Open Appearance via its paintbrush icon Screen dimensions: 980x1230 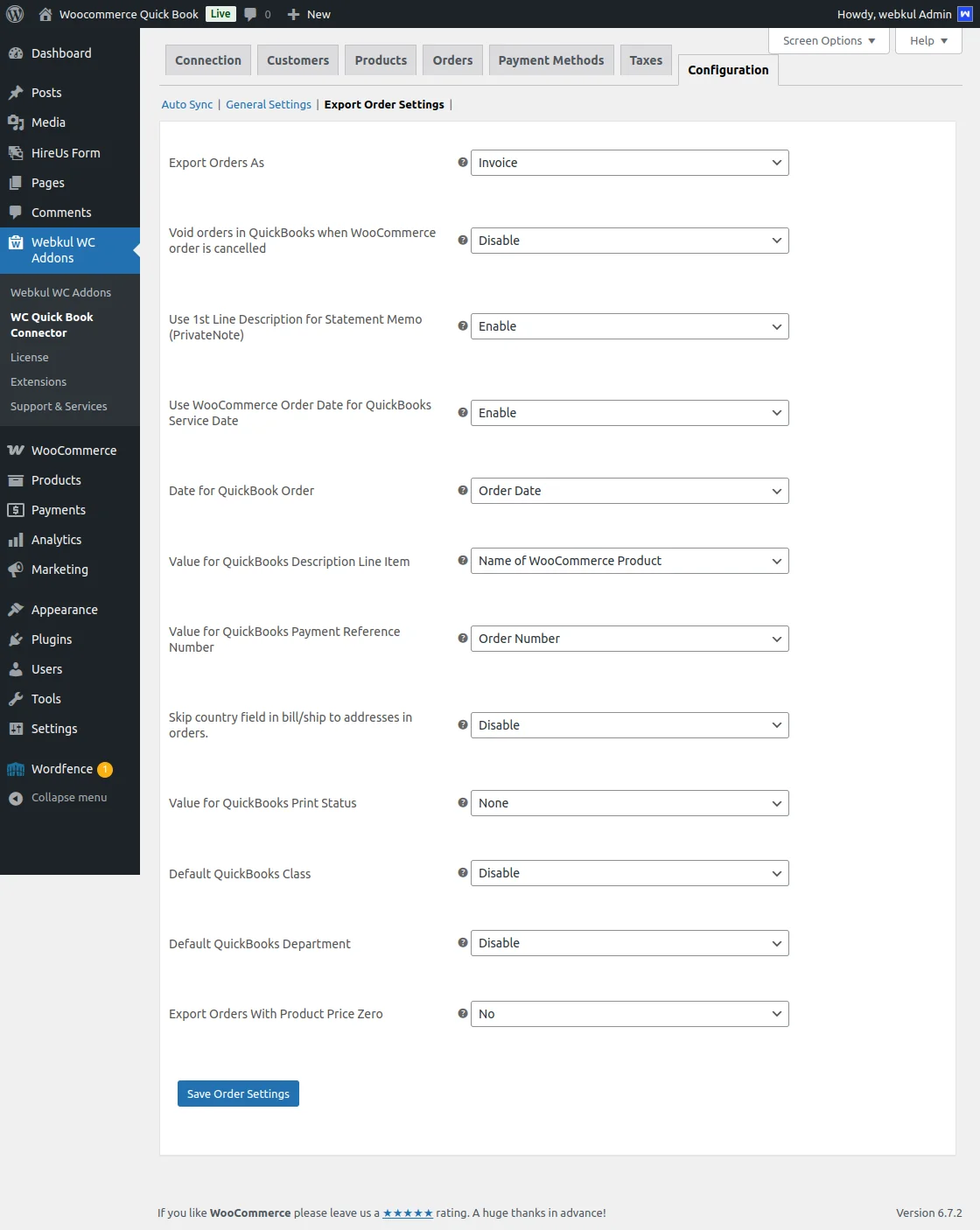[17, 609]
